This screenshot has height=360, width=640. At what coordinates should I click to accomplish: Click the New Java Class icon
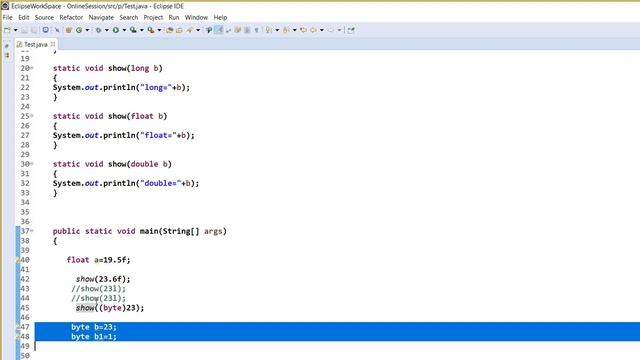(x=79, y=30)
